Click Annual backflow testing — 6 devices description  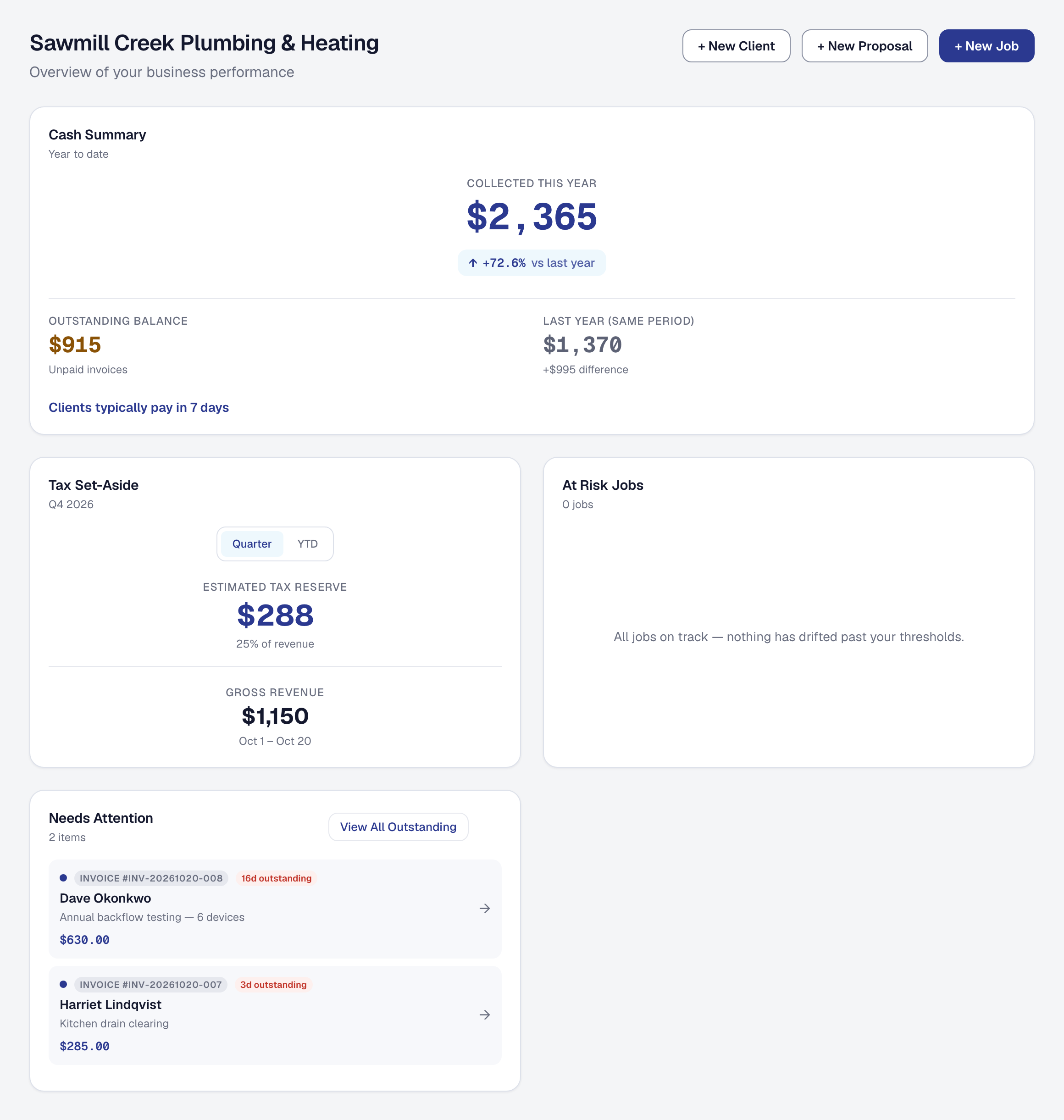click(152, 918)
